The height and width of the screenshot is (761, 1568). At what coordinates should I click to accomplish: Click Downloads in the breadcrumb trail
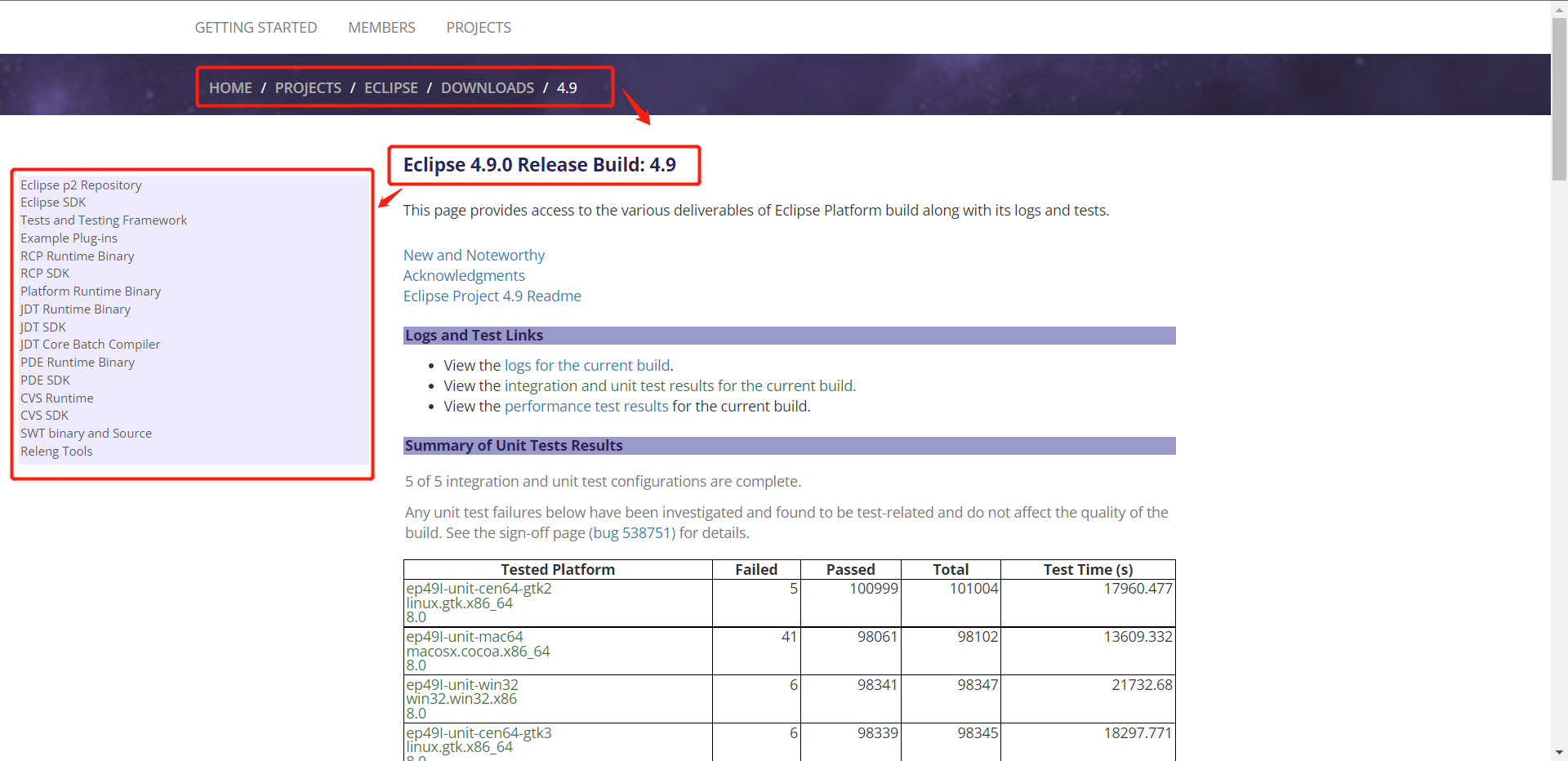point(488,87)
